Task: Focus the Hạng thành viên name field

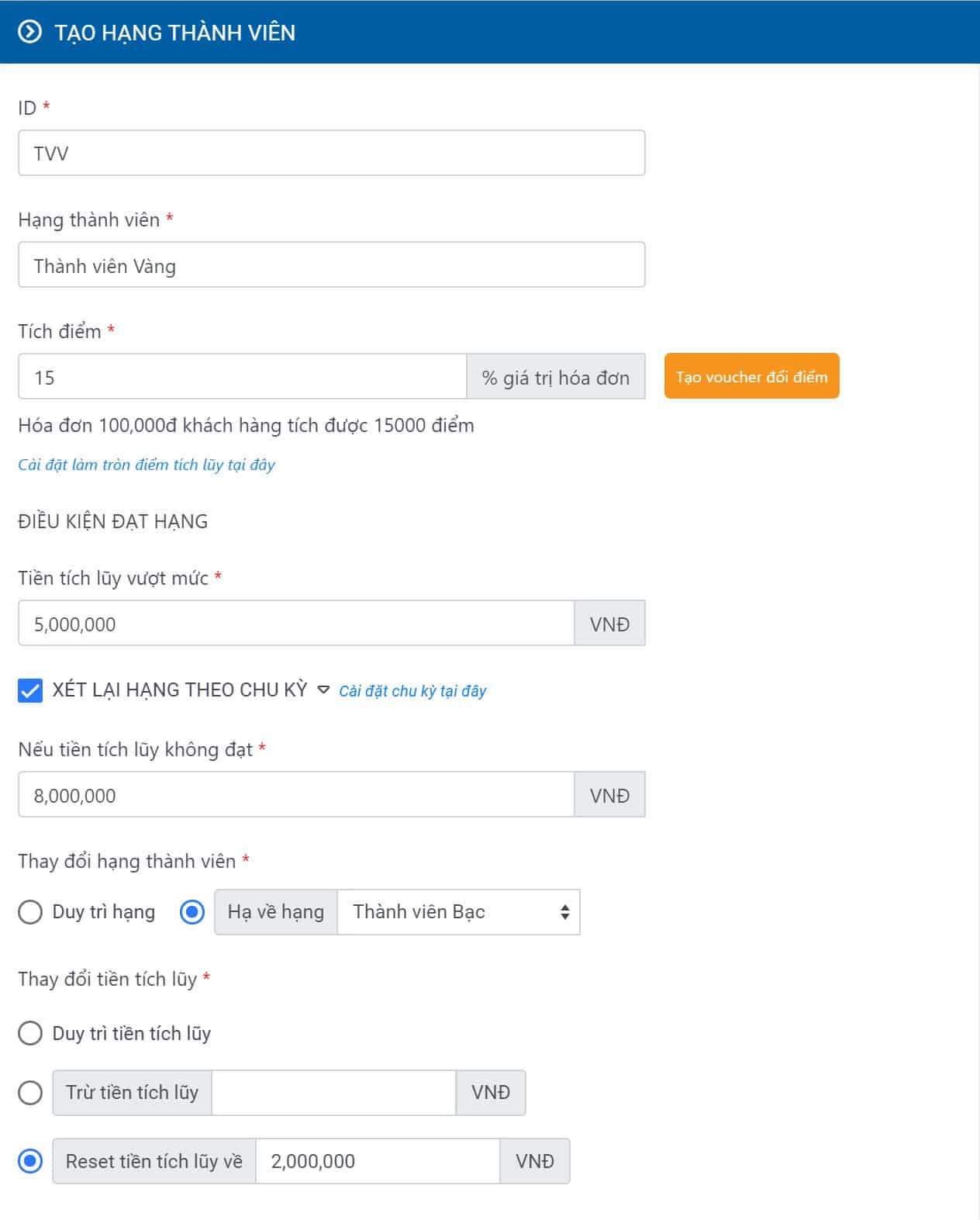Action: pos(332,265)
